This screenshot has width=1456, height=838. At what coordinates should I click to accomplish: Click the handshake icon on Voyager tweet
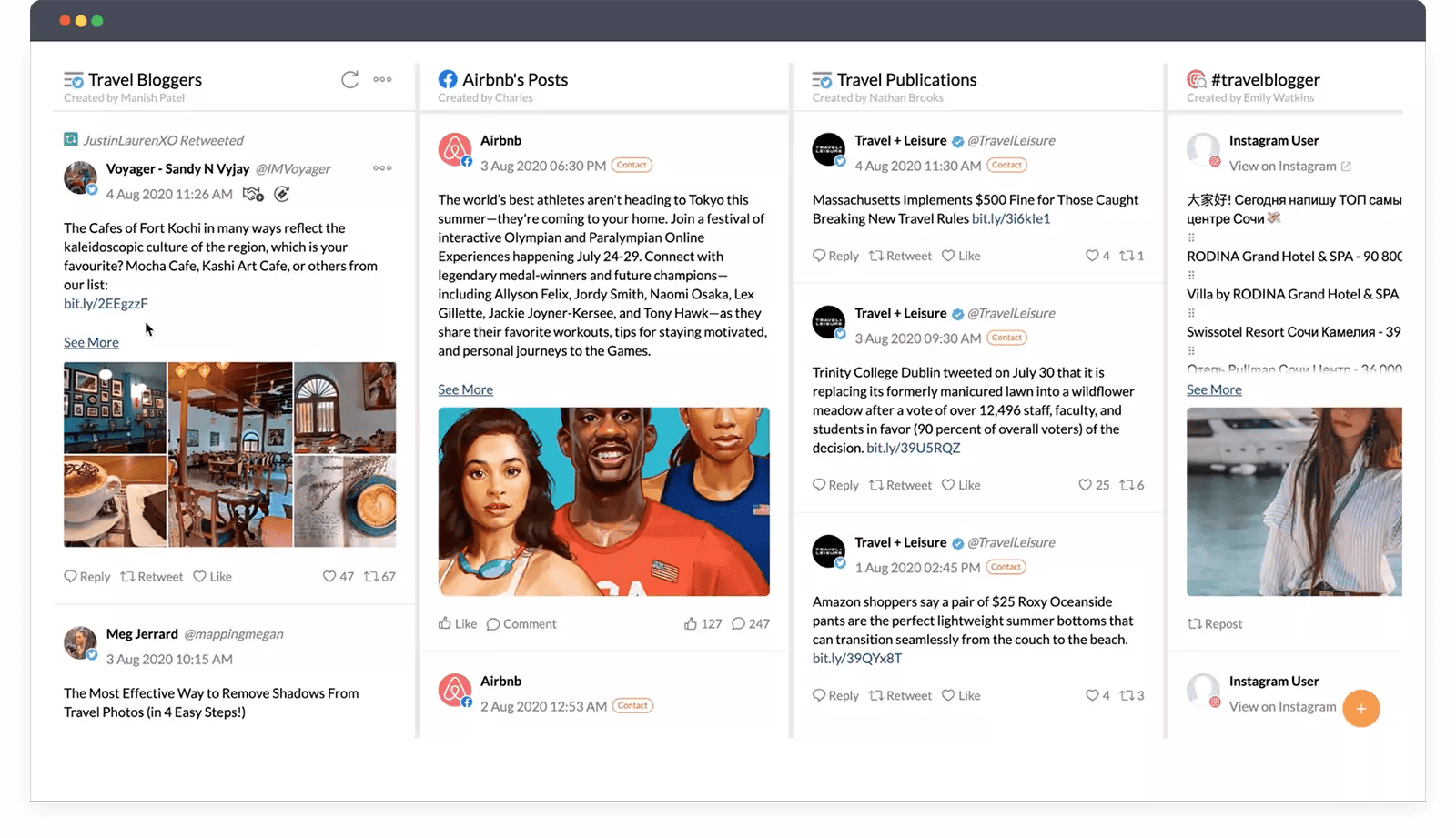pos(254,194)
